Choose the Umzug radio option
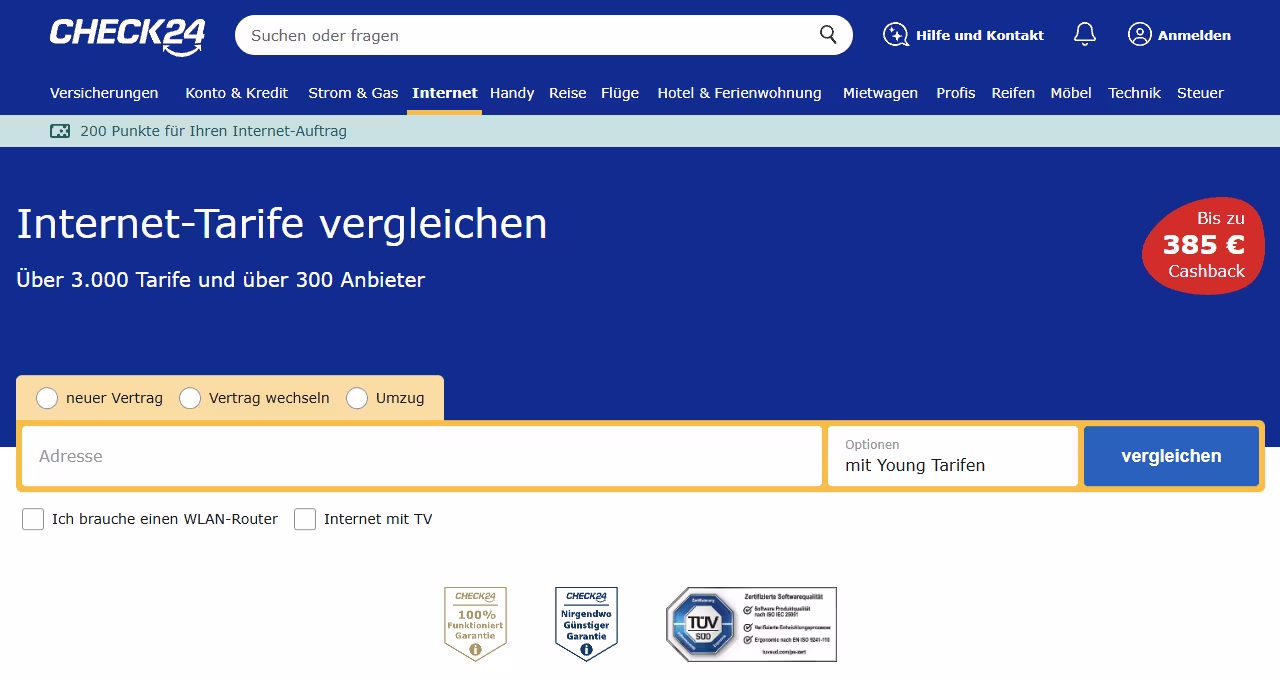 coord(357,398)
